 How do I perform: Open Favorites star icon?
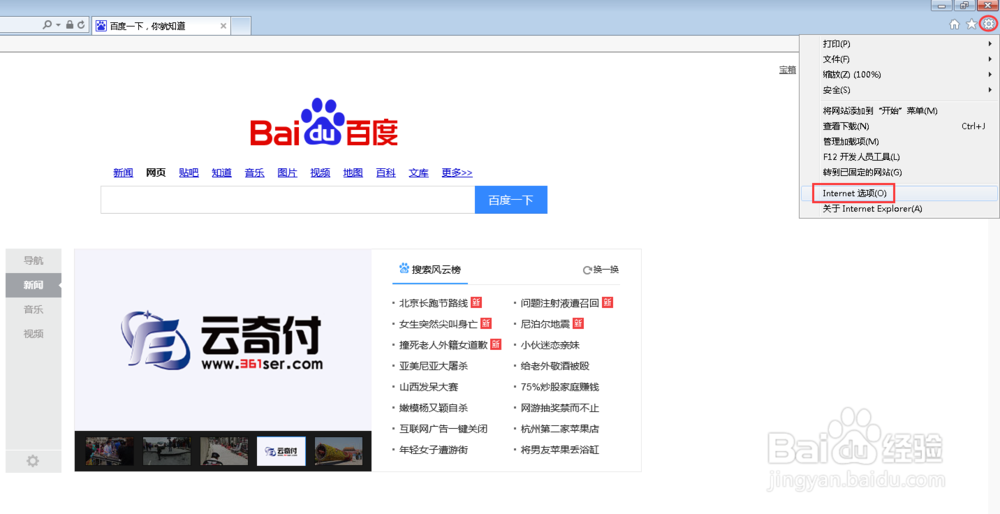(x=971, y=24)
